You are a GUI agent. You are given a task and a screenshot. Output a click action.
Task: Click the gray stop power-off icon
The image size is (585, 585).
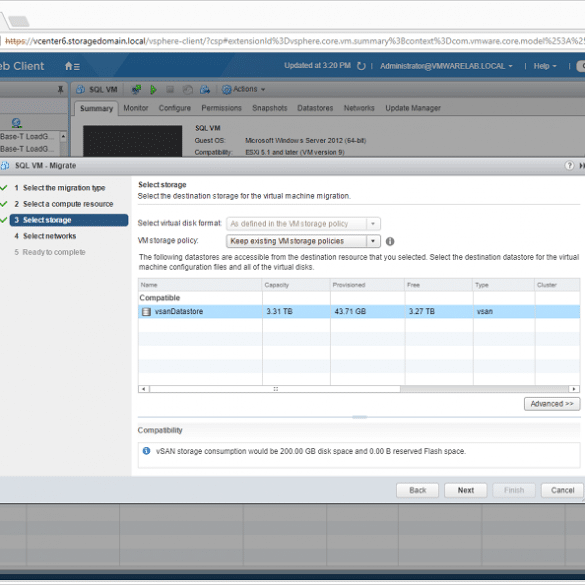(x=170, y=89)
